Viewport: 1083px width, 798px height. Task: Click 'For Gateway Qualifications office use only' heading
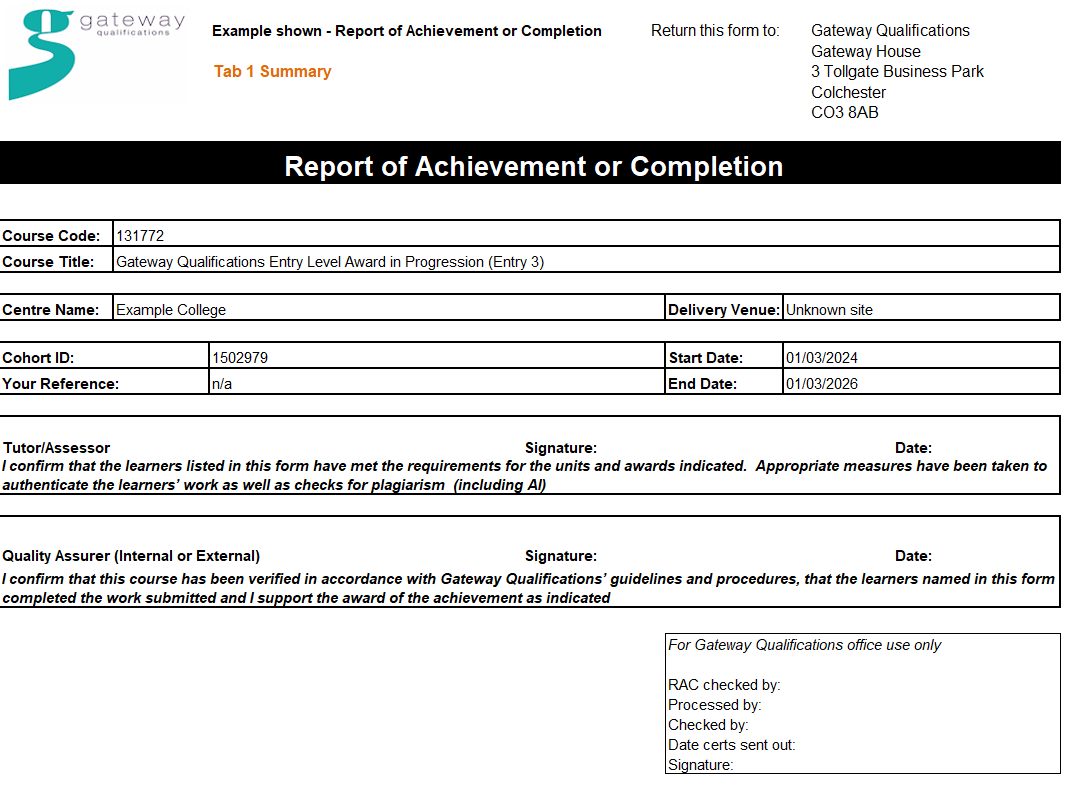point(804,645)
